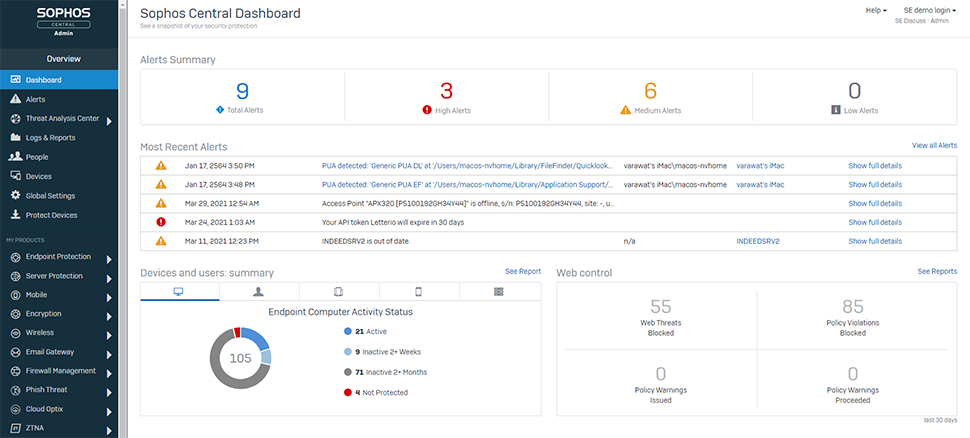Click the Devices monitor icon in sidebar
The image size is (970, 438).
[x=15, y=176]
